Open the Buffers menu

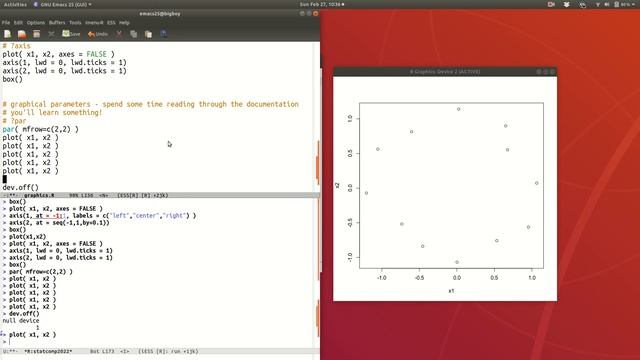[x=57, y=23]
